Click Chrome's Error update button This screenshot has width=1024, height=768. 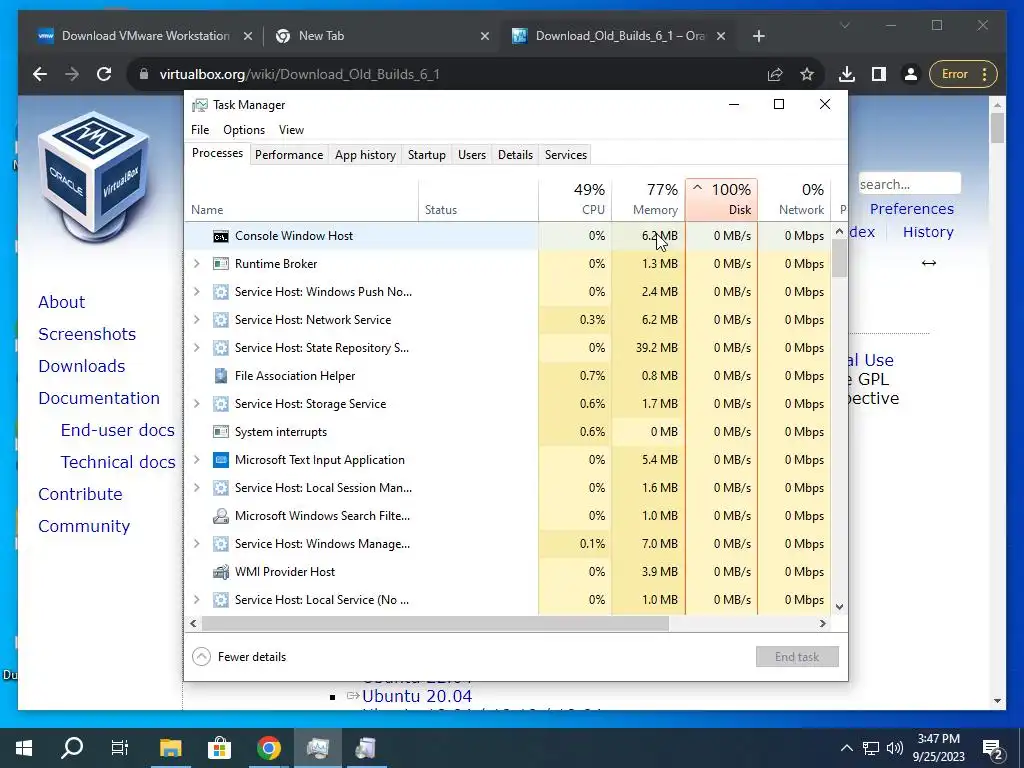(x=963, y=74)
